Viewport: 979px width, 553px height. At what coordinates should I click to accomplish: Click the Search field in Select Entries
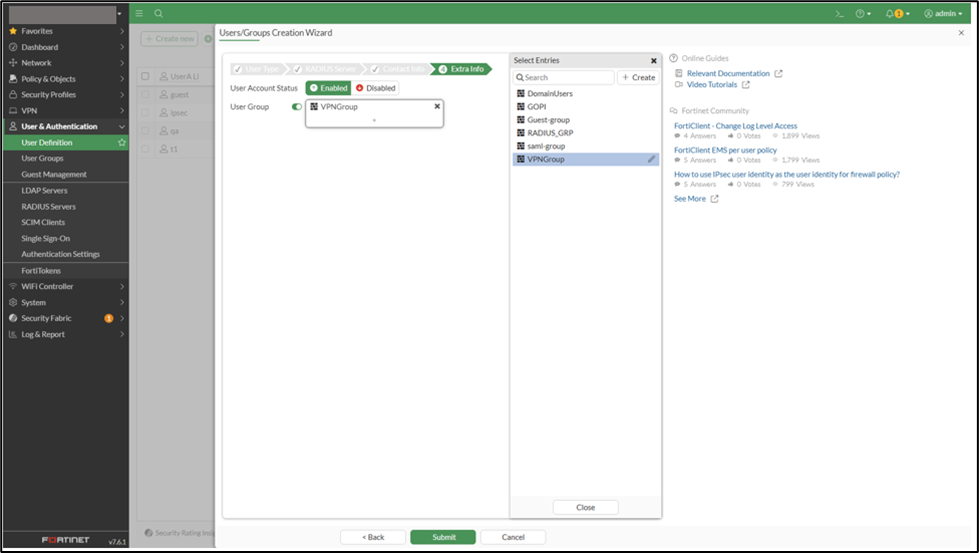(x=566, y=77)
